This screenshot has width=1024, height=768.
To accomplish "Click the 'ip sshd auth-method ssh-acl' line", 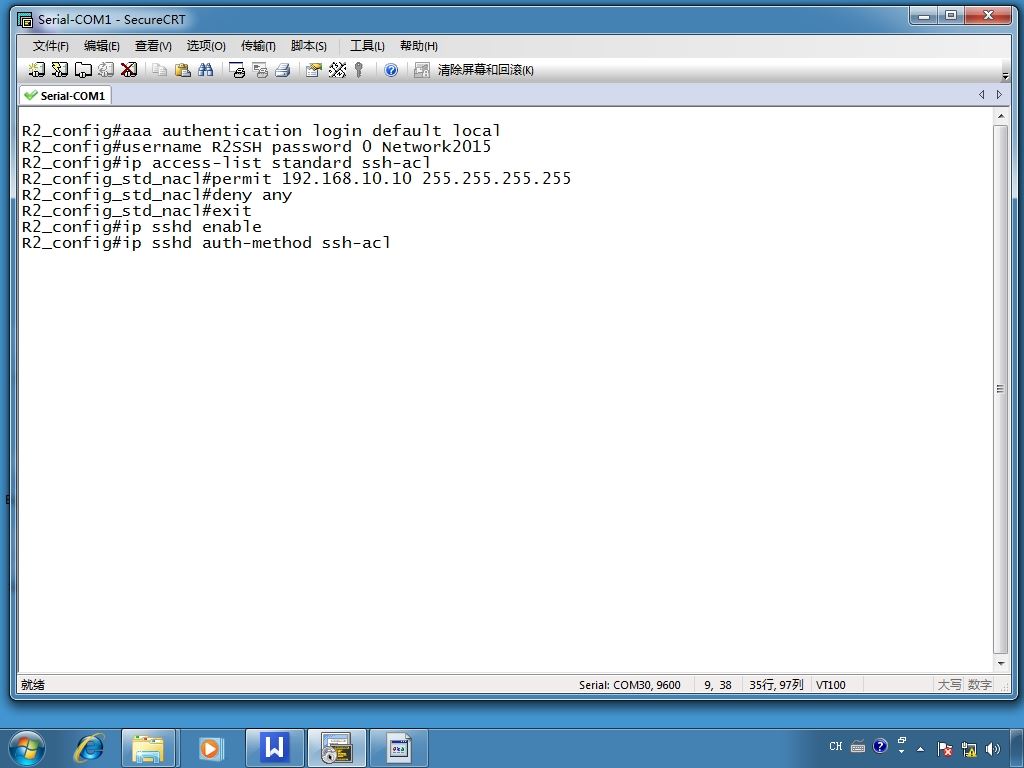I will pyautogui.click(x=206, y=243).
